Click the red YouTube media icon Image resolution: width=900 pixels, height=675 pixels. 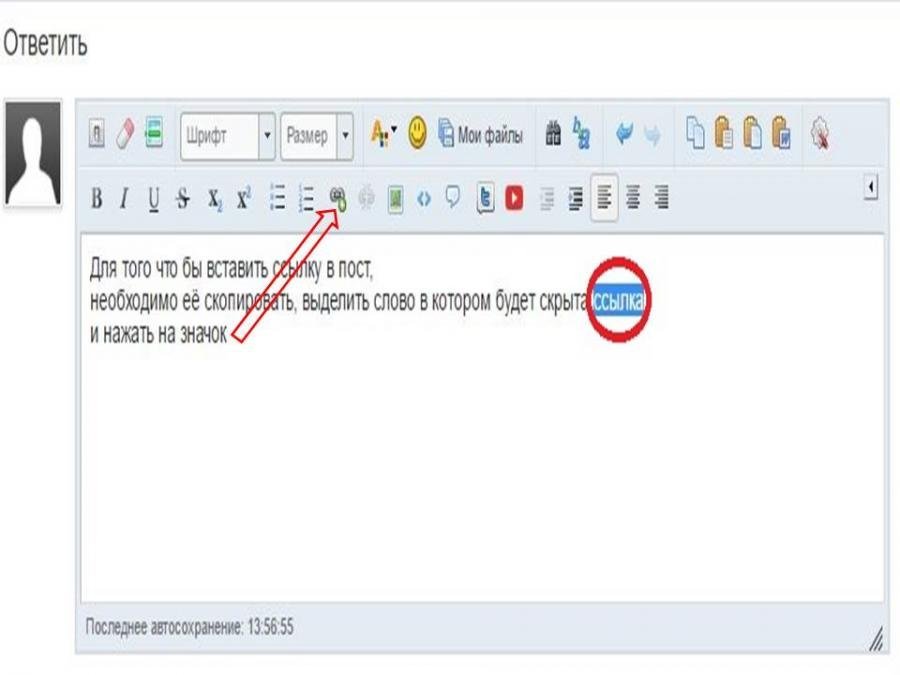point(514,199)
